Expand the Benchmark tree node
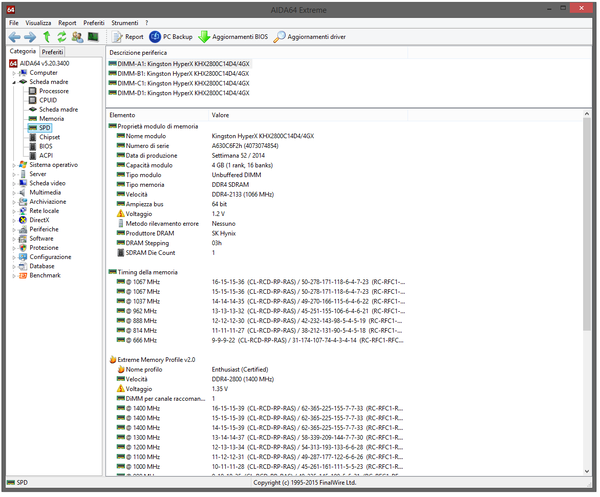The height and width of the screenshot is (497, 600). pyautogui.click(x=13, y=276)
